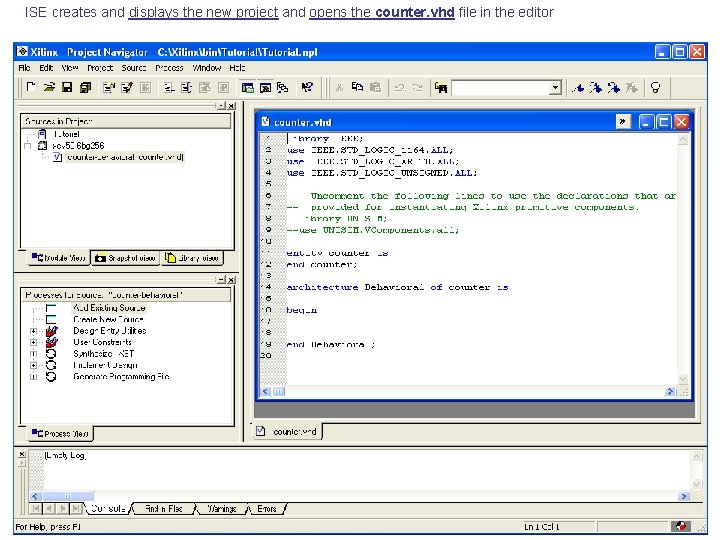Click inside the Find text combo box

[x=501, y=87]
